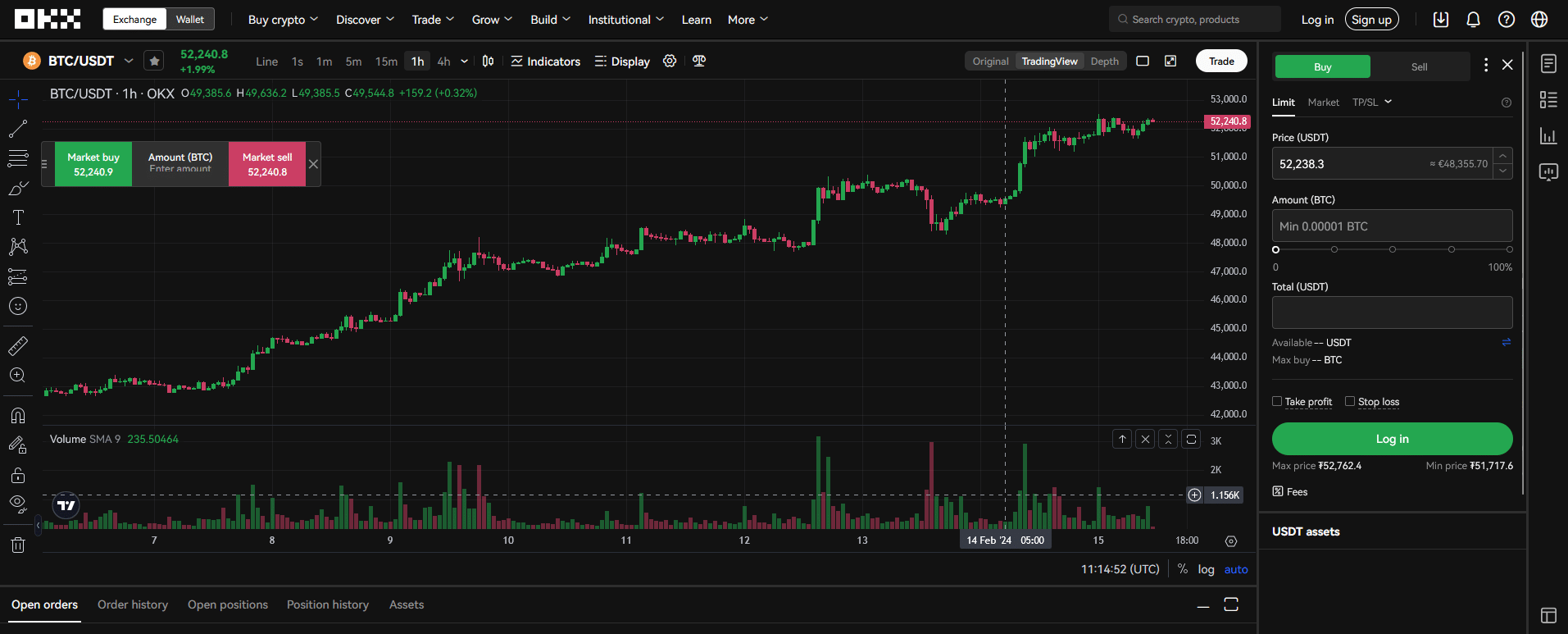
Task: Click the amount percentage slider handle
Action: (x=1275, y=249)
